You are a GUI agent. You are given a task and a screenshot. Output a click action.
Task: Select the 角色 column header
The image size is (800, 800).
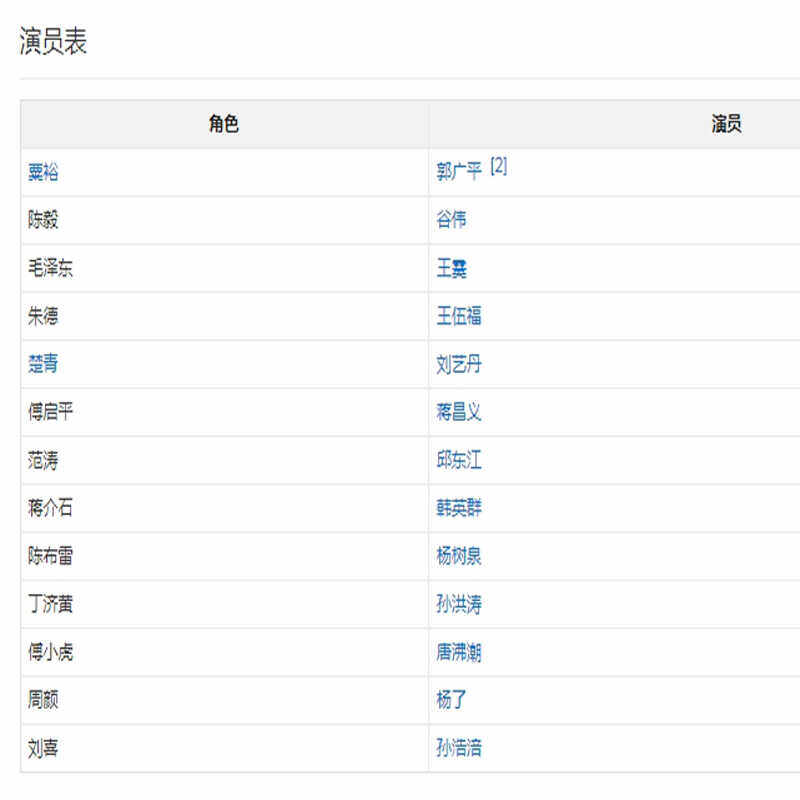224,123
